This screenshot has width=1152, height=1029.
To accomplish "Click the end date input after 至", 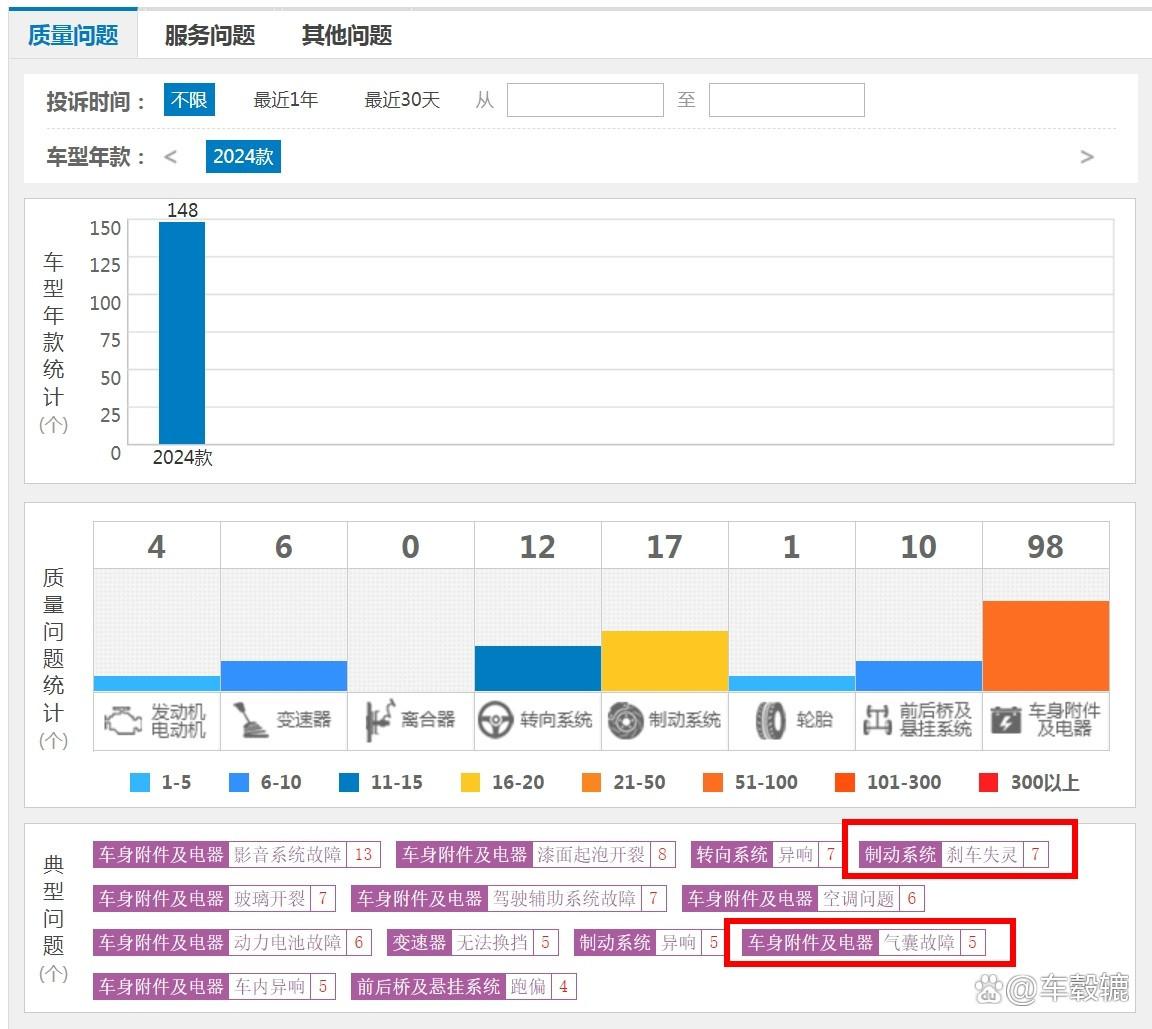I will click(787, 100).
